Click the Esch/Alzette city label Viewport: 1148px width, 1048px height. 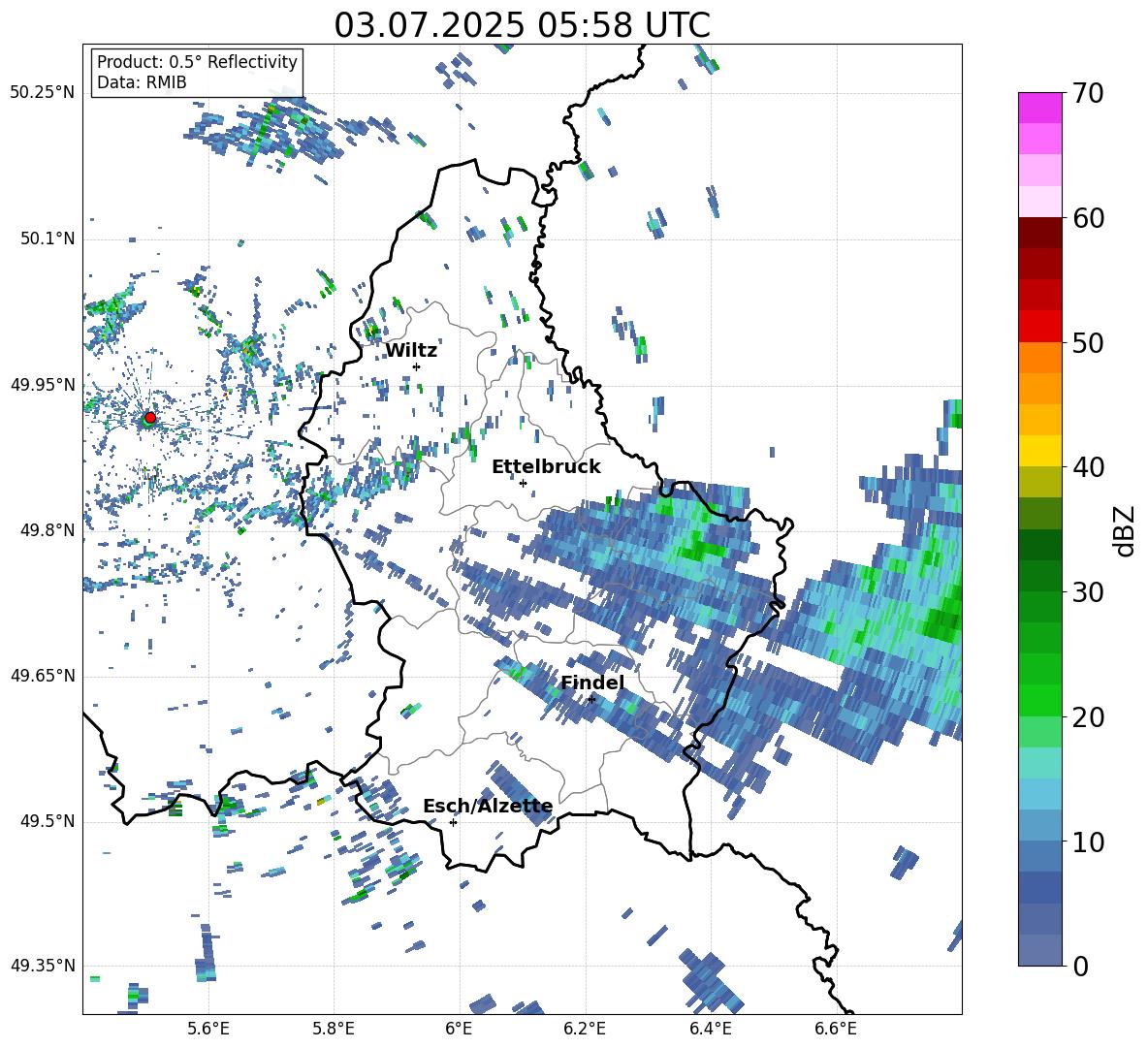point(488,806)
